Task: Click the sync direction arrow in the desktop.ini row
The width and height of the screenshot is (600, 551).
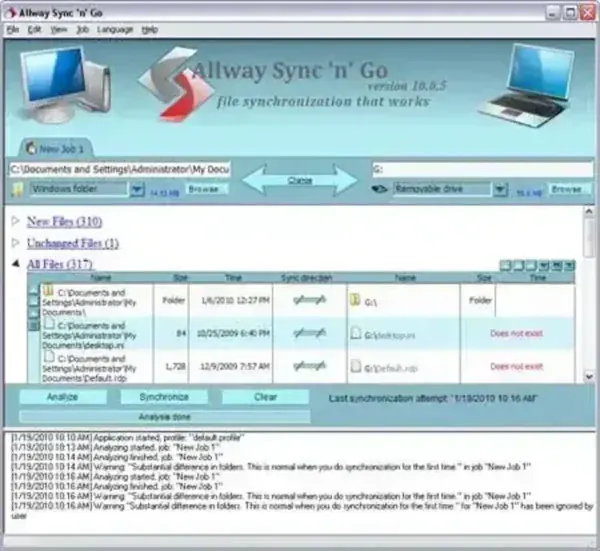Action: click(x=310, y=333)
